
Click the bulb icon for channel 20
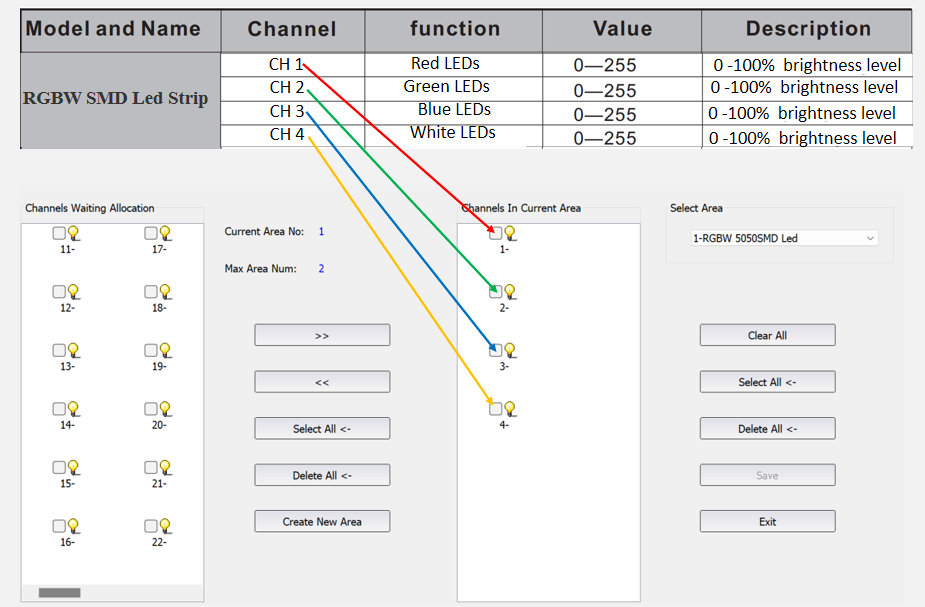166,409
